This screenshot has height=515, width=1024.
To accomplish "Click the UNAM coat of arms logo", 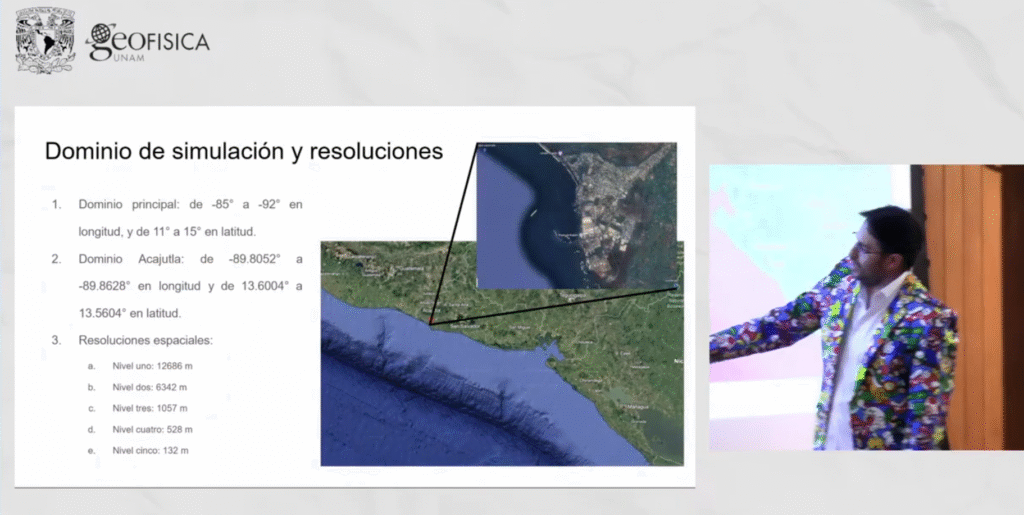I will [45, 40].
